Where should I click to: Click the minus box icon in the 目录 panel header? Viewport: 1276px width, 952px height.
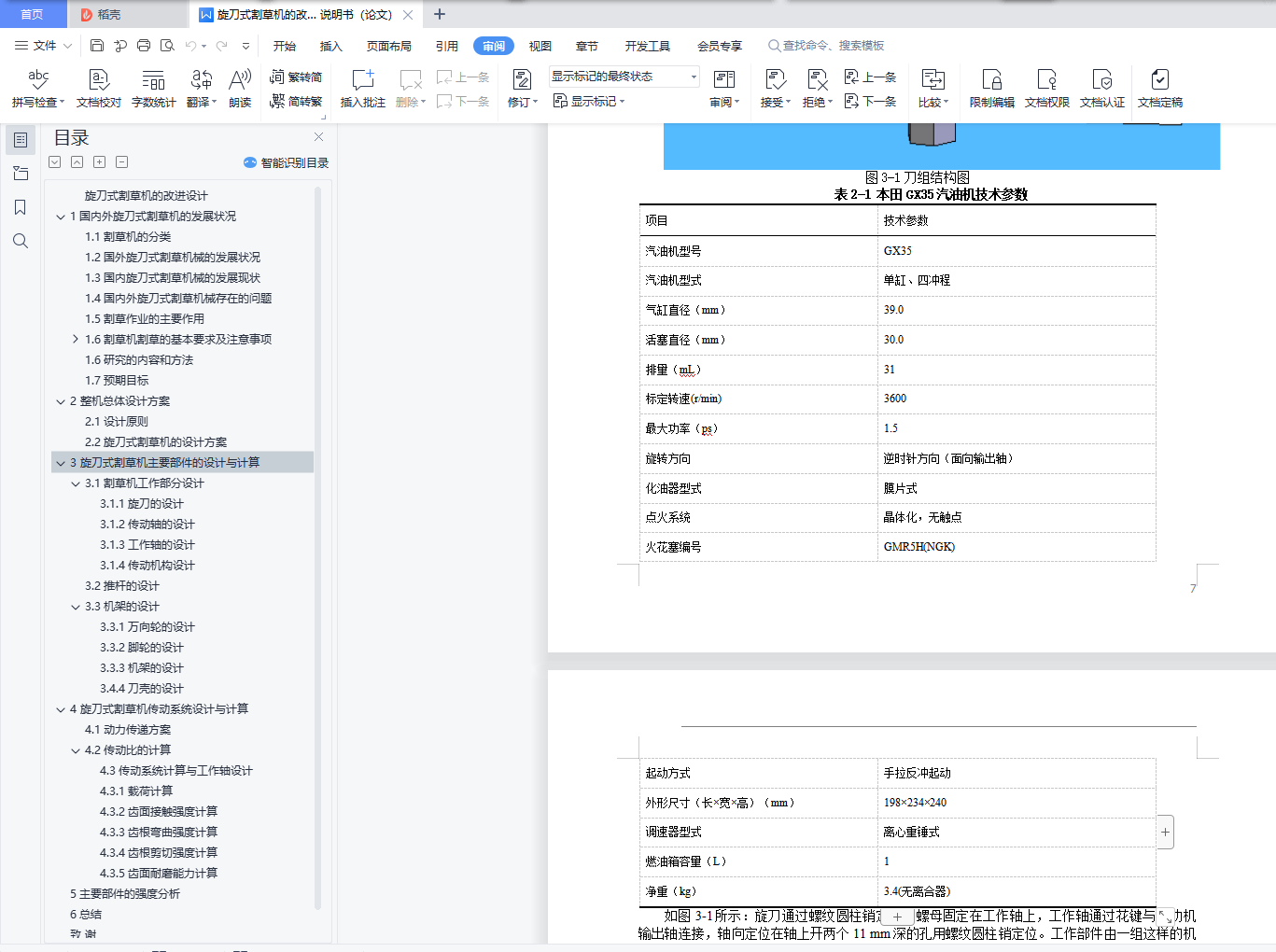[121, 162]
